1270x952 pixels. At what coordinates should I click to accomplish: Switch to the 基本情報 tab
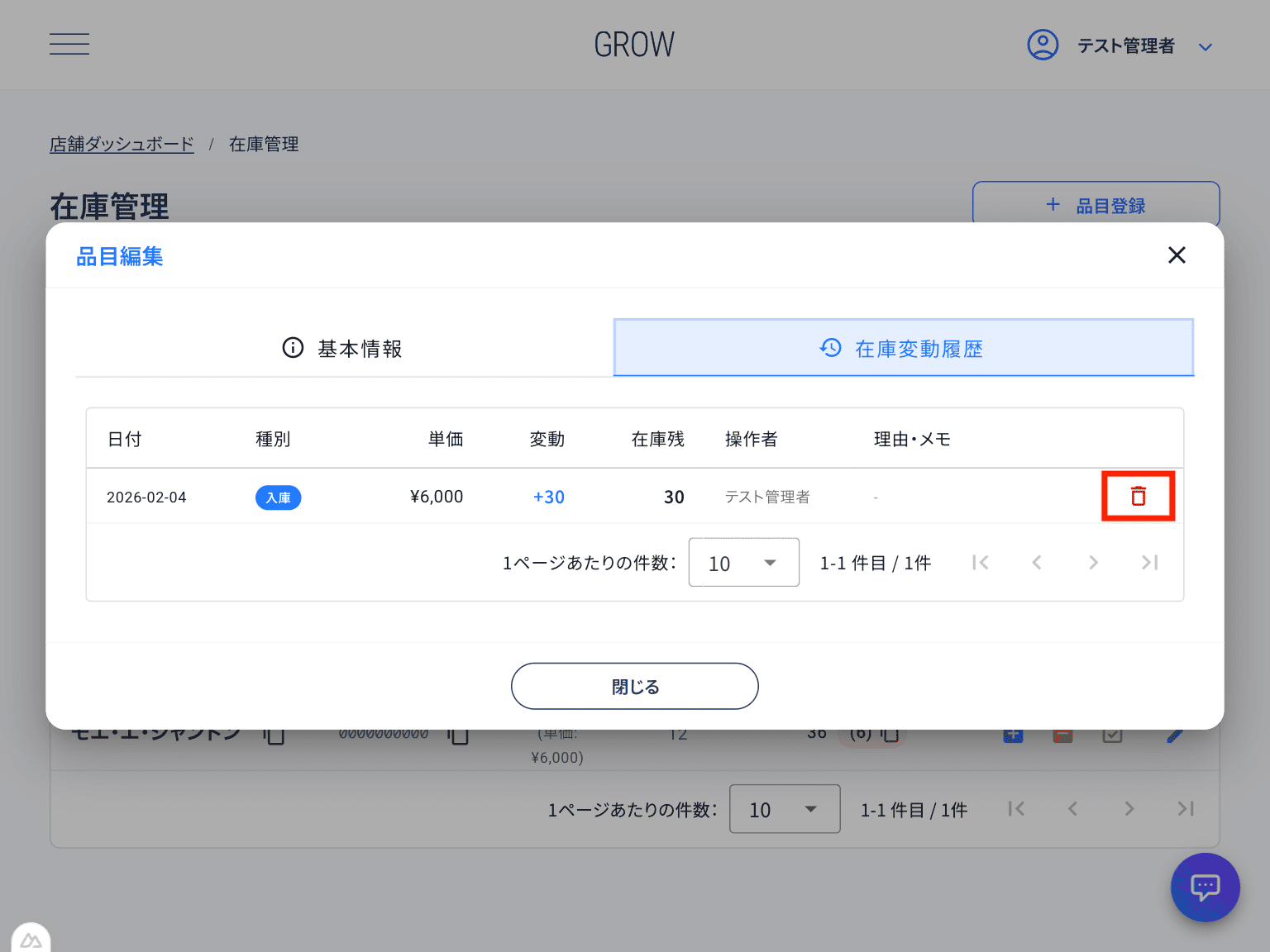343,349
